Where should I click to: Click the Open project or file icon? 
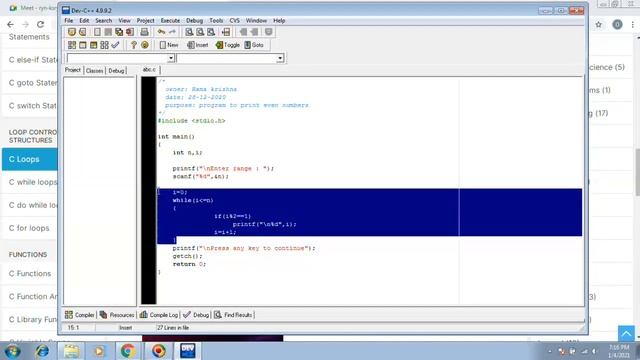(x=83, y=32)
